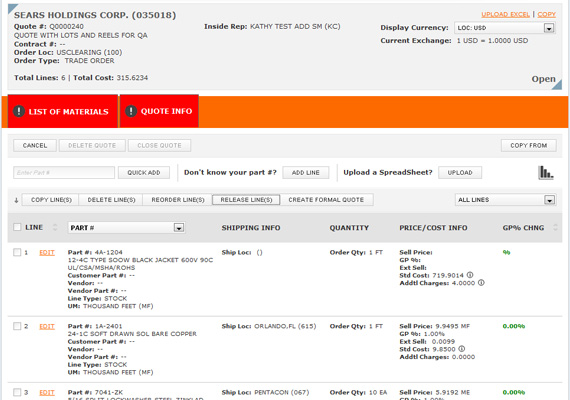The height and width of the screenshot is (400, 570).
Task: Click the Enter Part # input field
Action: [64, 173]
